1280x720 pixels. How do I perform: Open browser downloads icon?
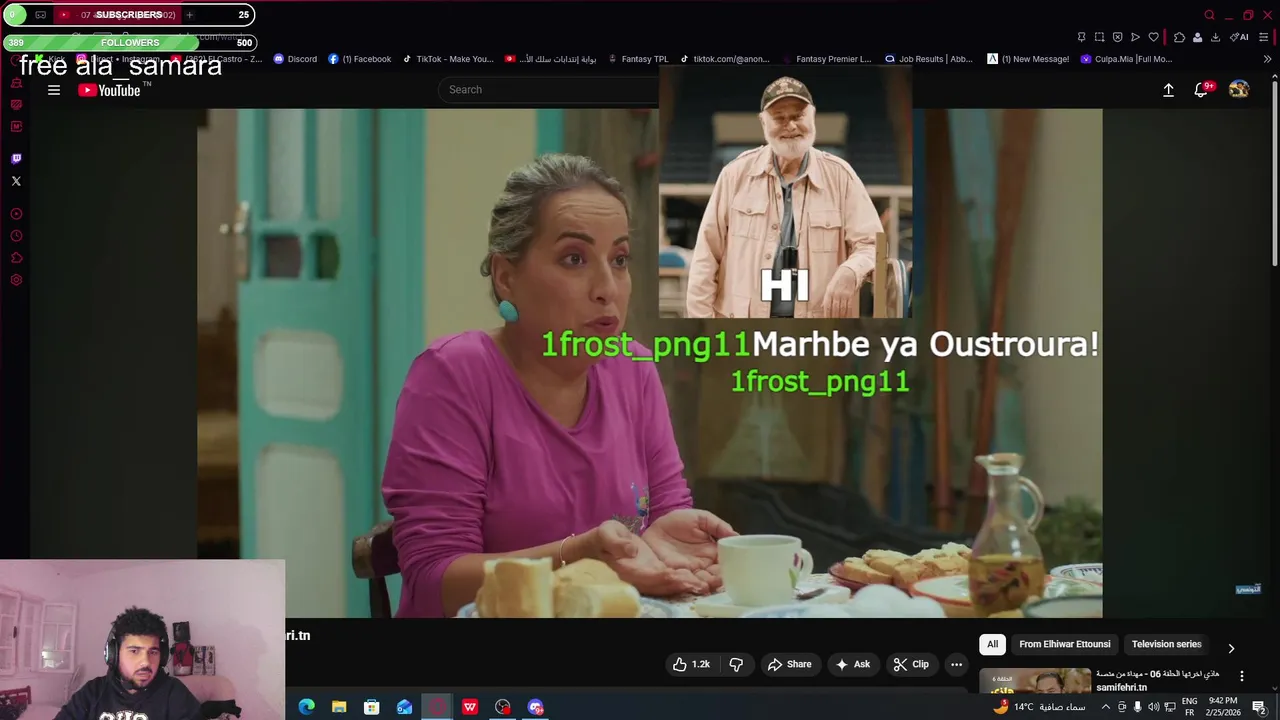click(x=1215, y=37)
